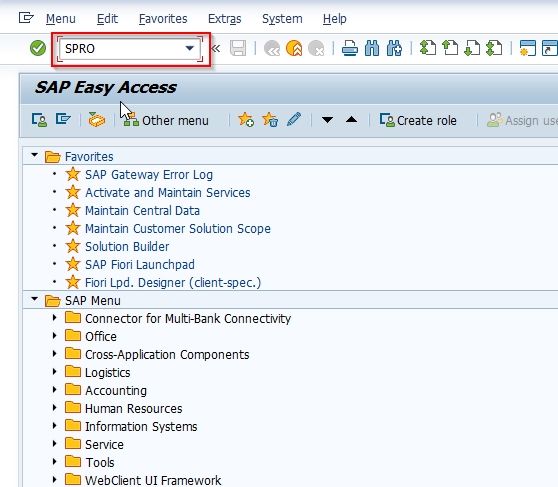The height and width of the screenshot is (487, 558).
Task: Click the Other menu button
Action: 165,120
